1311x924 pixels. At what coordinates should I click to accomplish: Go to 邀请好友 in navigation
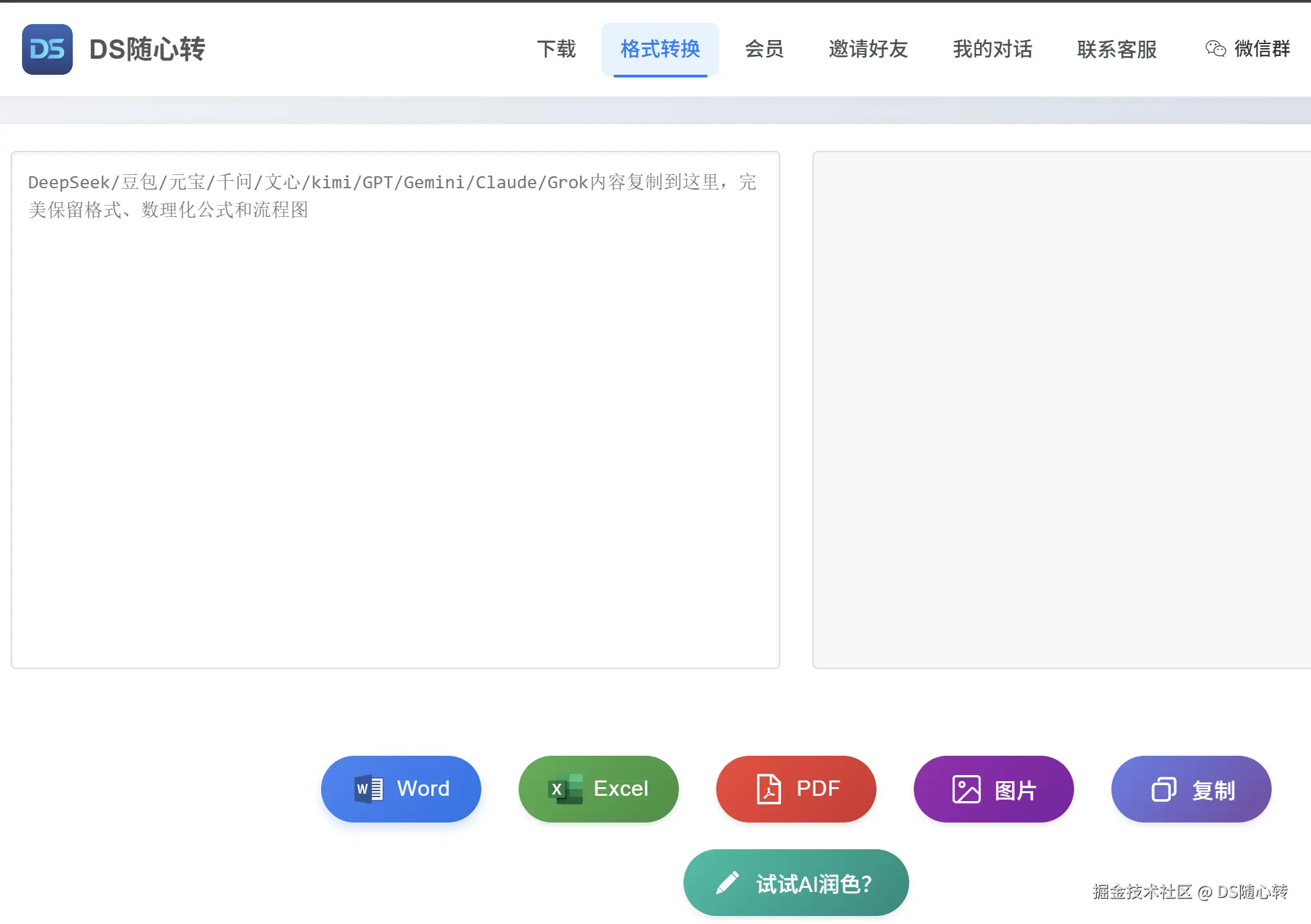pos(868,49)
